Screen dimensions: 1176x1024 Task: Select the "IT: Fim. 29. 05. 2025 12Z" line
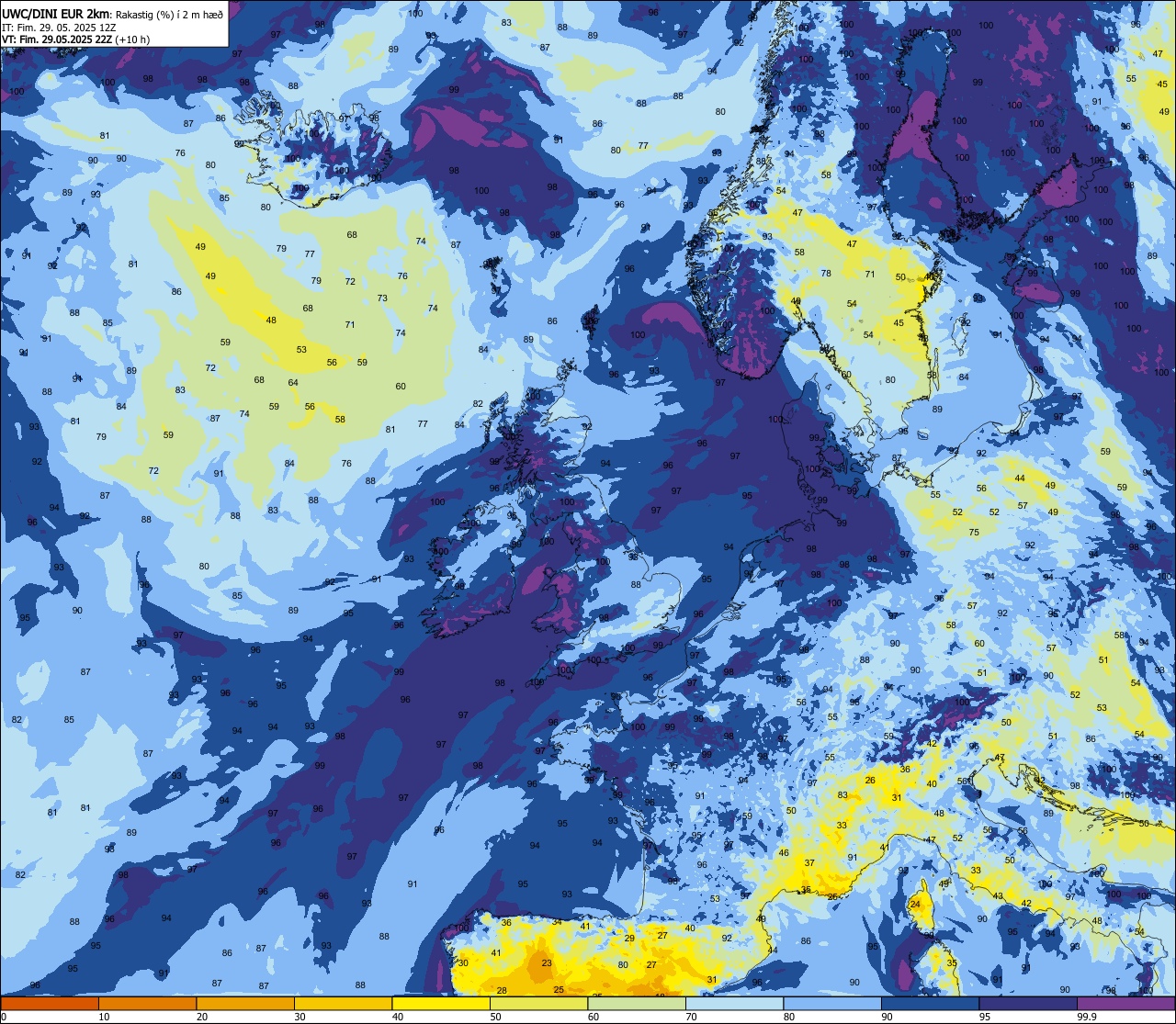(58, 28)
